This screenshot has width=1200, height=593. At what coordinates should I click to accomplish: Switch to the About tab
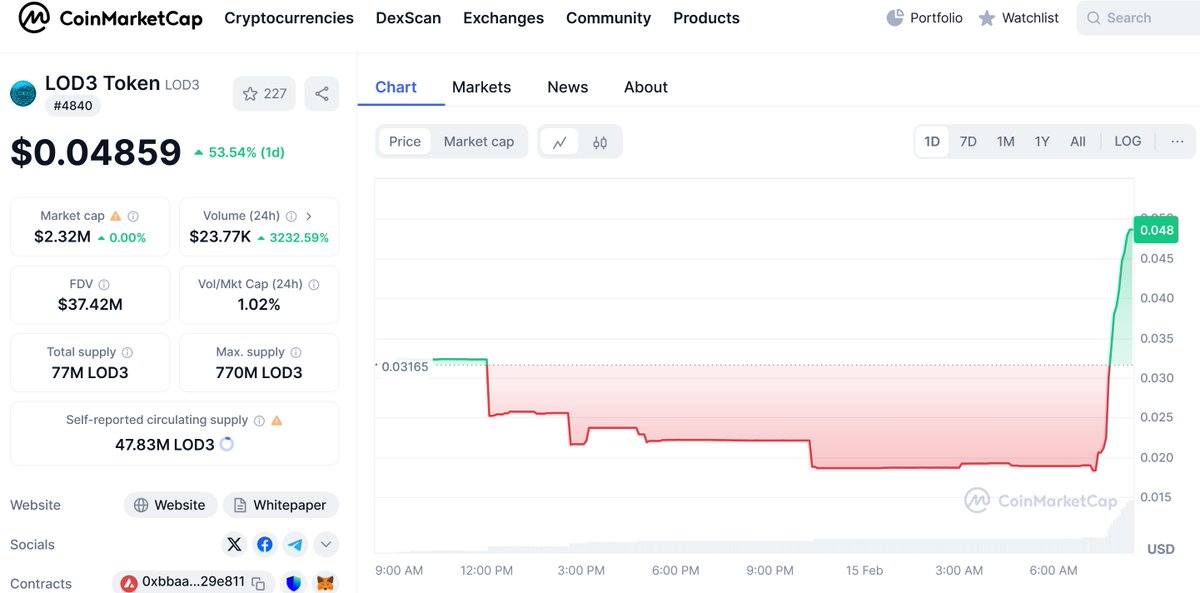645,87
